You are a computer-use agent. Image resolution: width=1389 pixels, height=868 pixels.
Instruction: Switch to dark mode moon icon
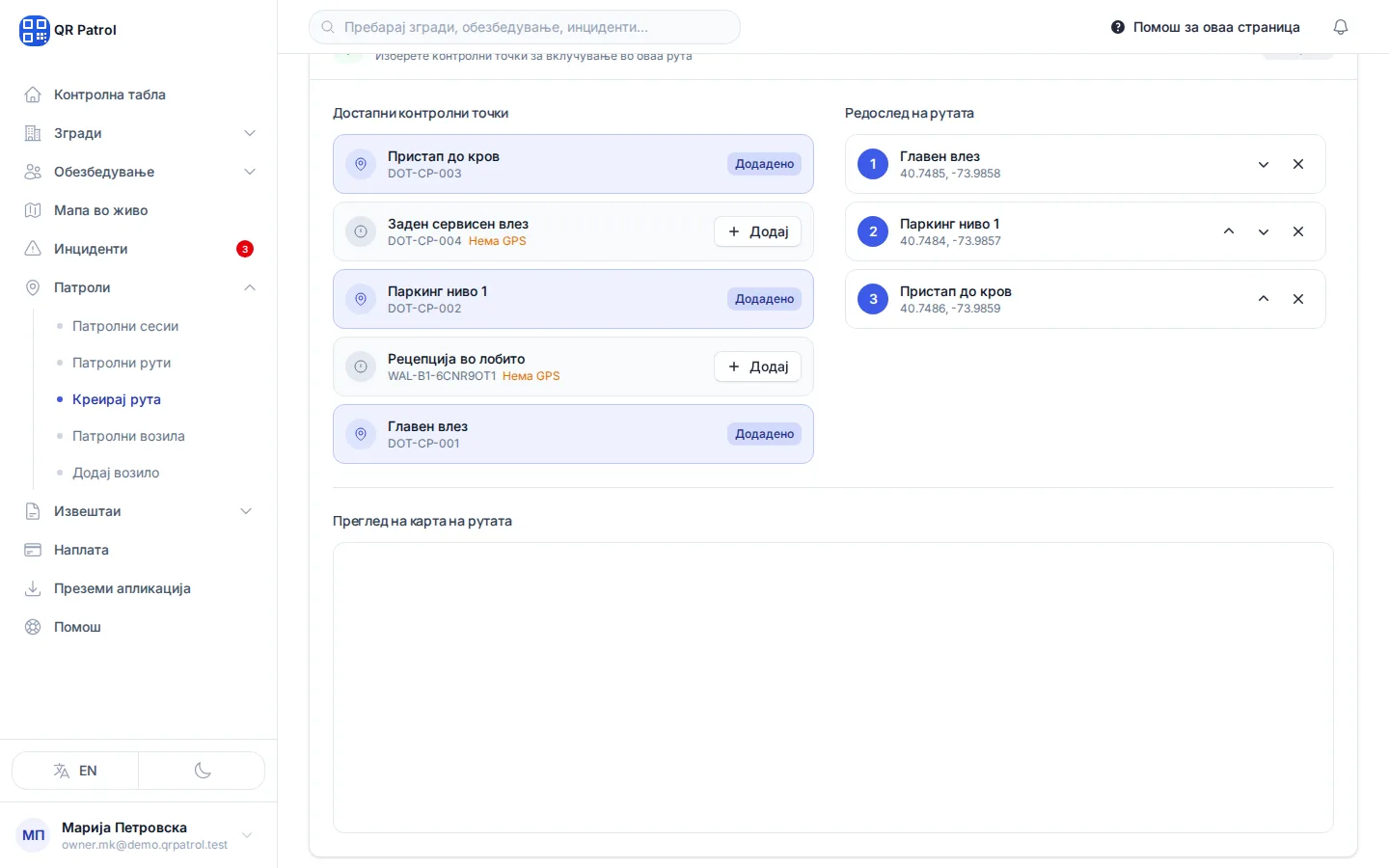203,771
